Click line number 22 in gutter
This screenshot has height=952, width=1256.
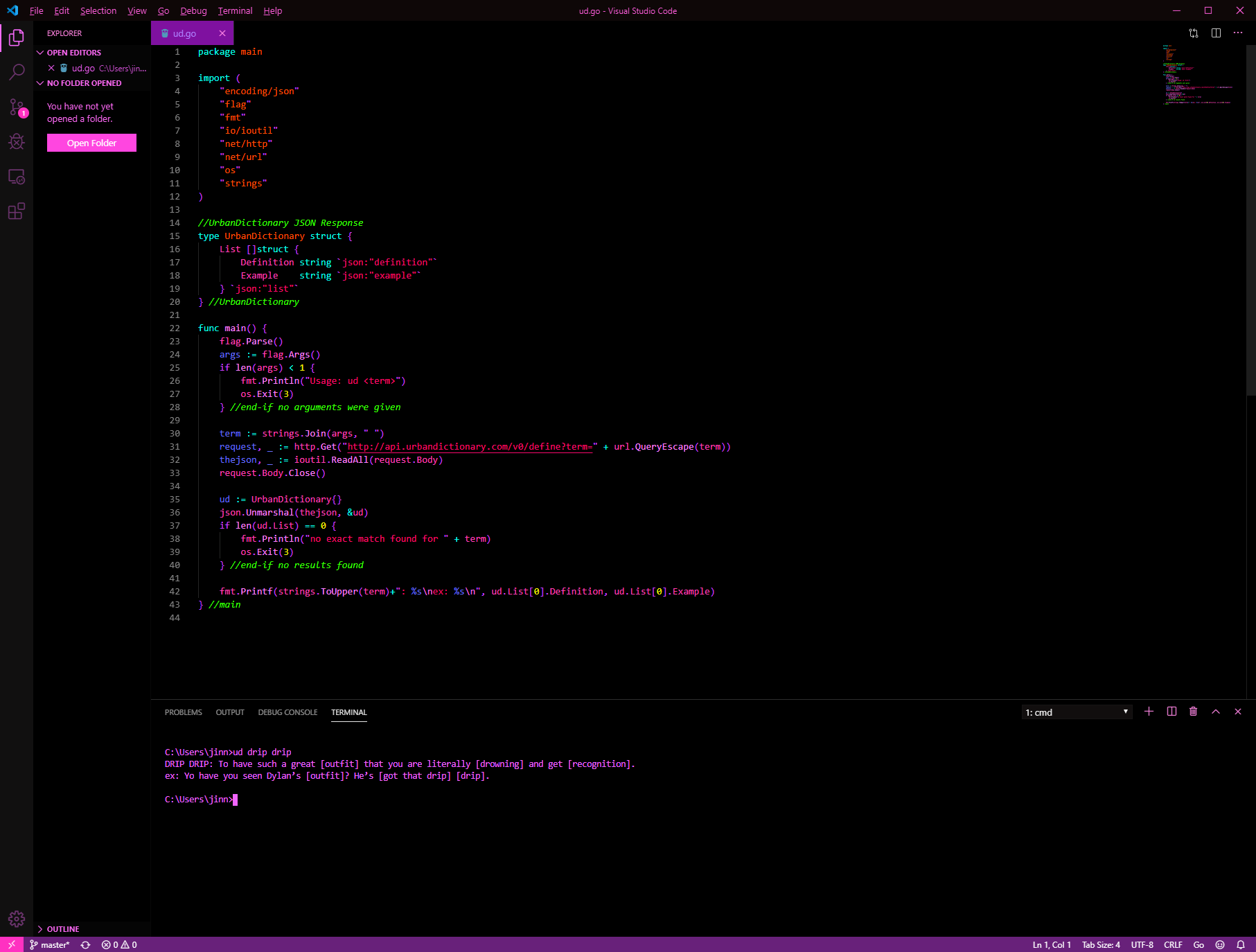pos(175,328)
